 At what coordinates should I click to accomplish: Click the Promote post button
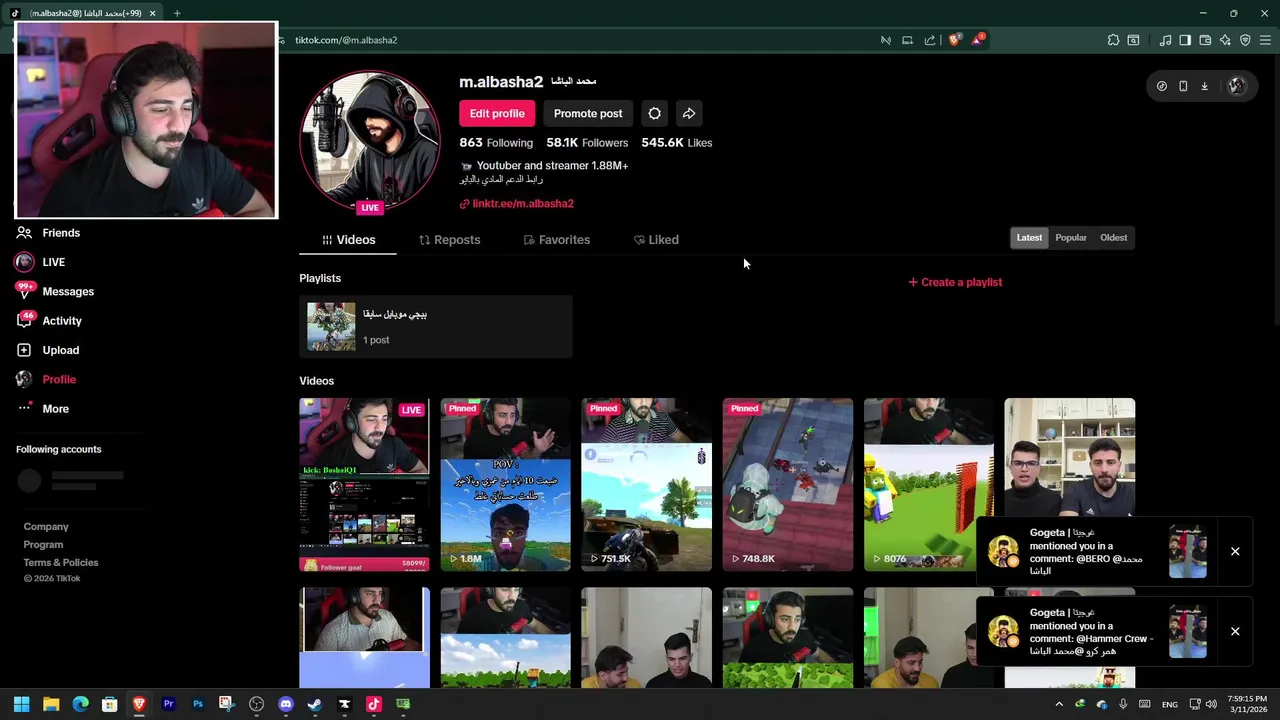pyautogui.click(x=588, y=113)
